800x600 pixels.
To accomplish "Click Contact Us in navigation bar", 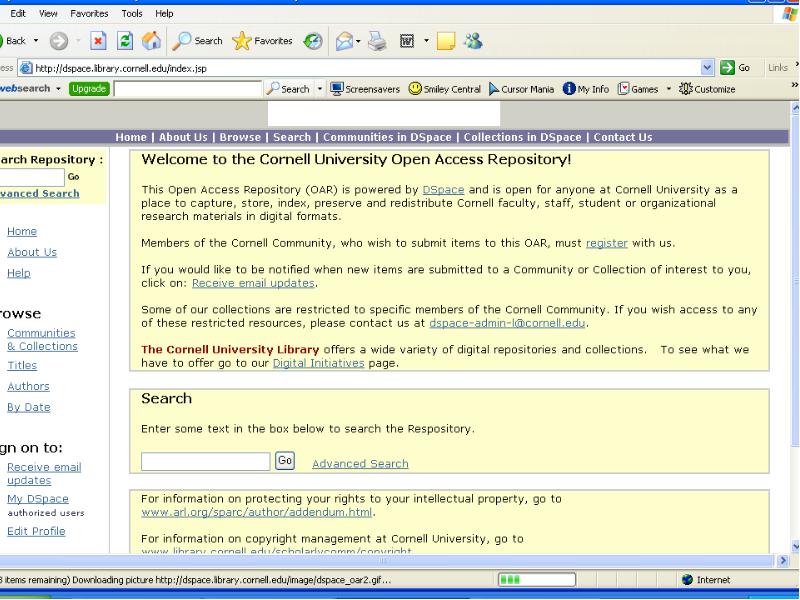I will point(623,137).
